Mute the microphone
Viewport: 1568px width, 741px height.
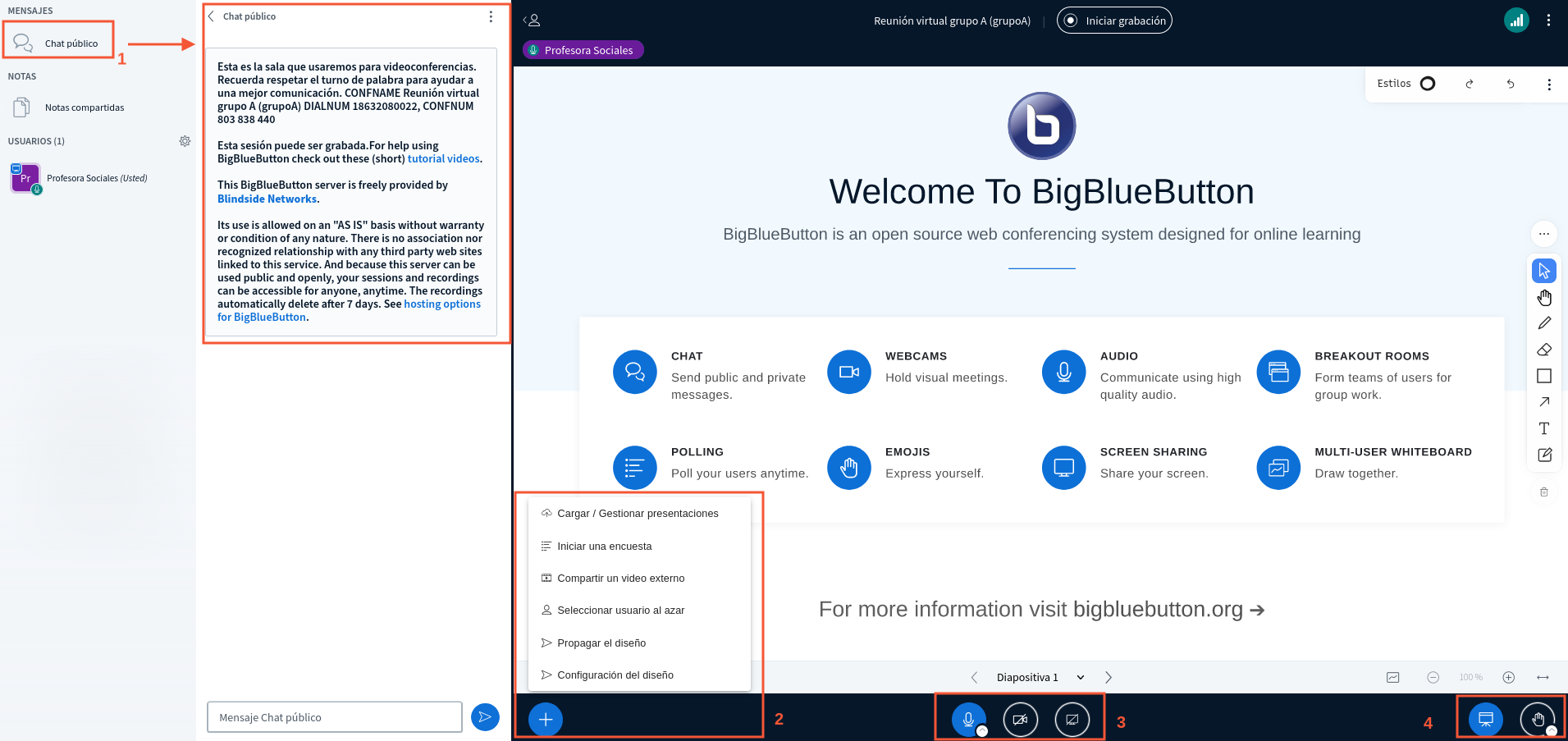point(968,720)
